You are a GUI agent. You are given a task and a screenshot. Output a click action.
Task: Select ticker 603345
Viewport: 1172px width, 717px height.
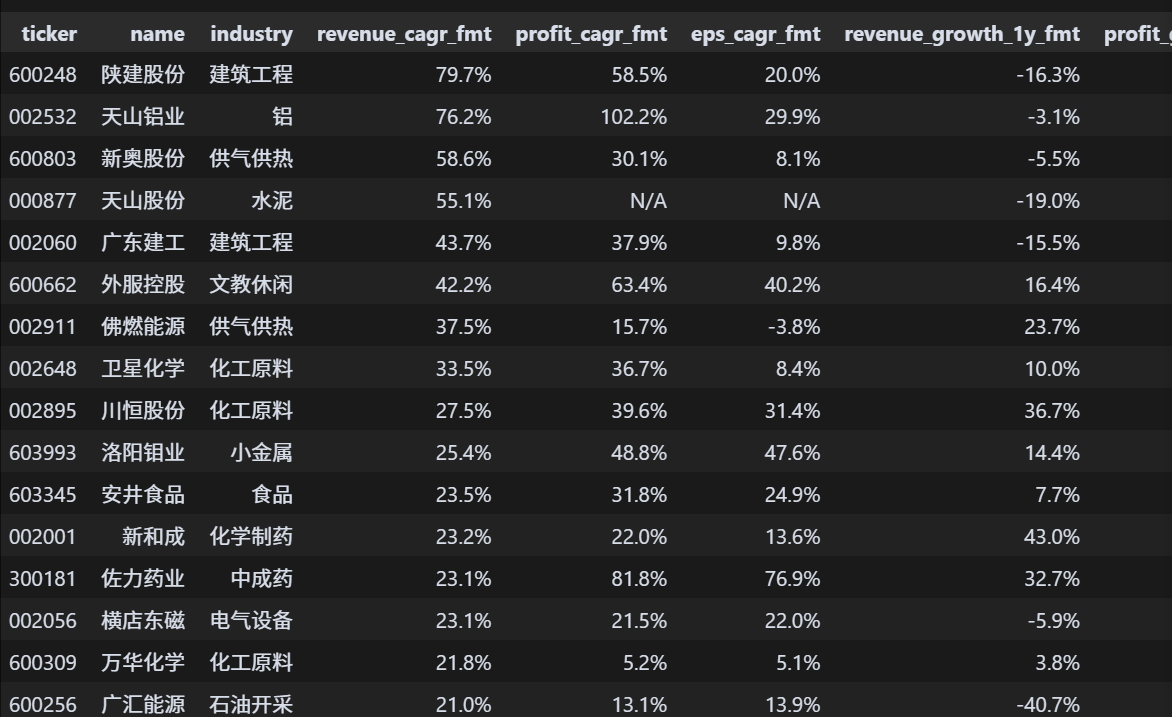pos(43,494)
